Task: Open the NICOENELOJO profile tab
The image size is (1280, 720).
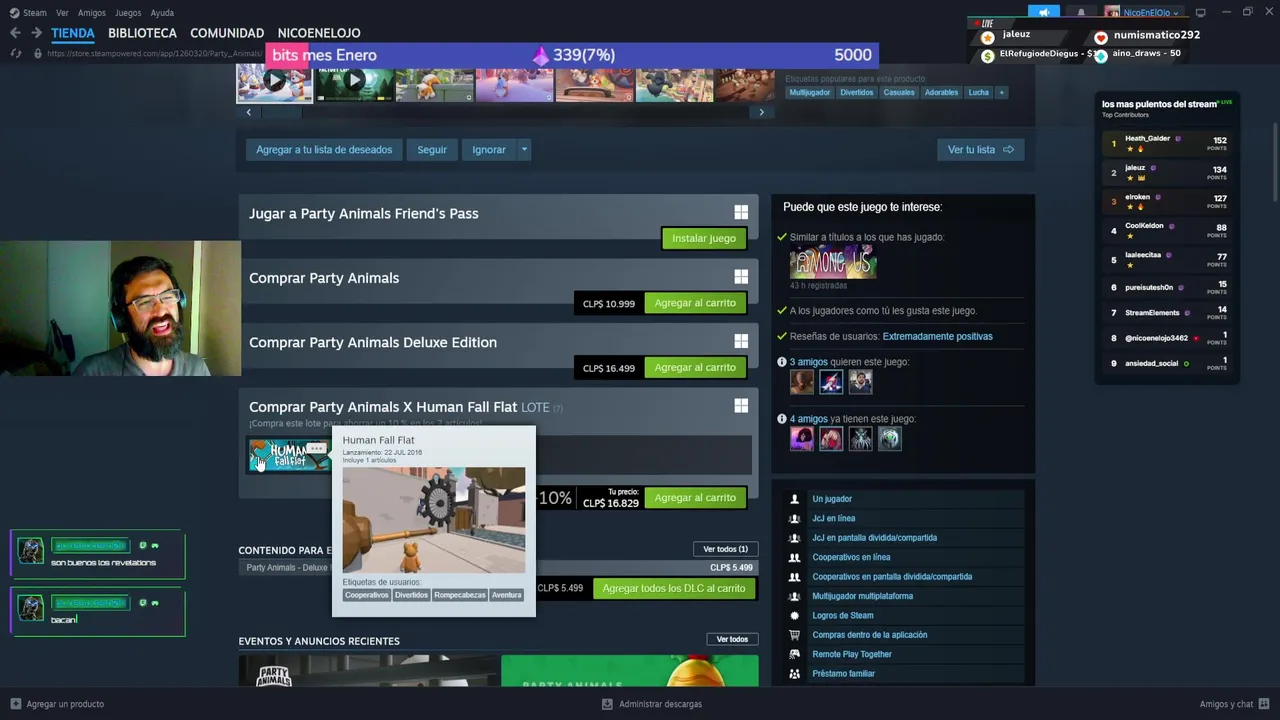Action: click(319, 33)
